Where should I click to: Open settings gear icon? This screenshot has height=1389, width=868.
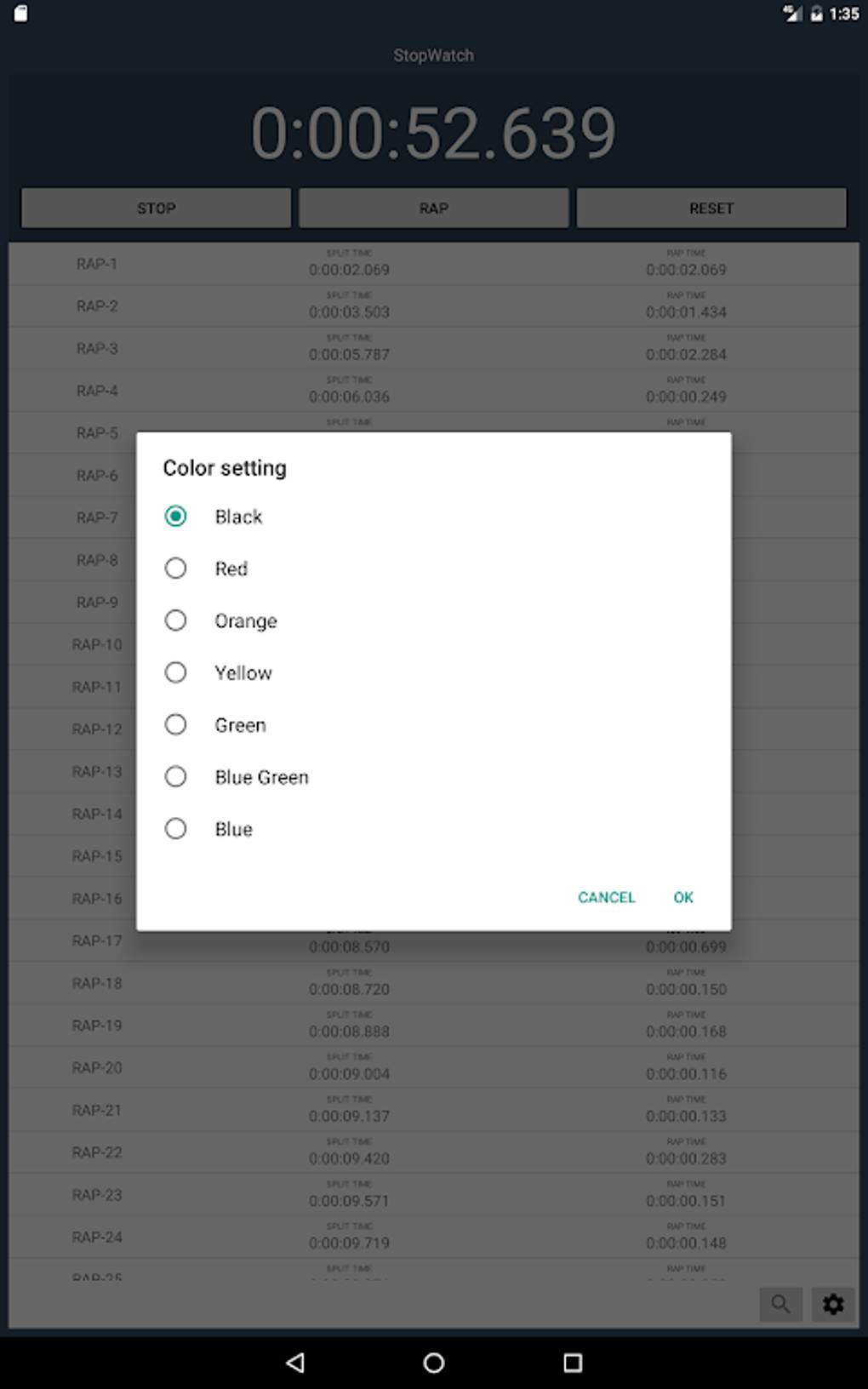pos(832,1304)
